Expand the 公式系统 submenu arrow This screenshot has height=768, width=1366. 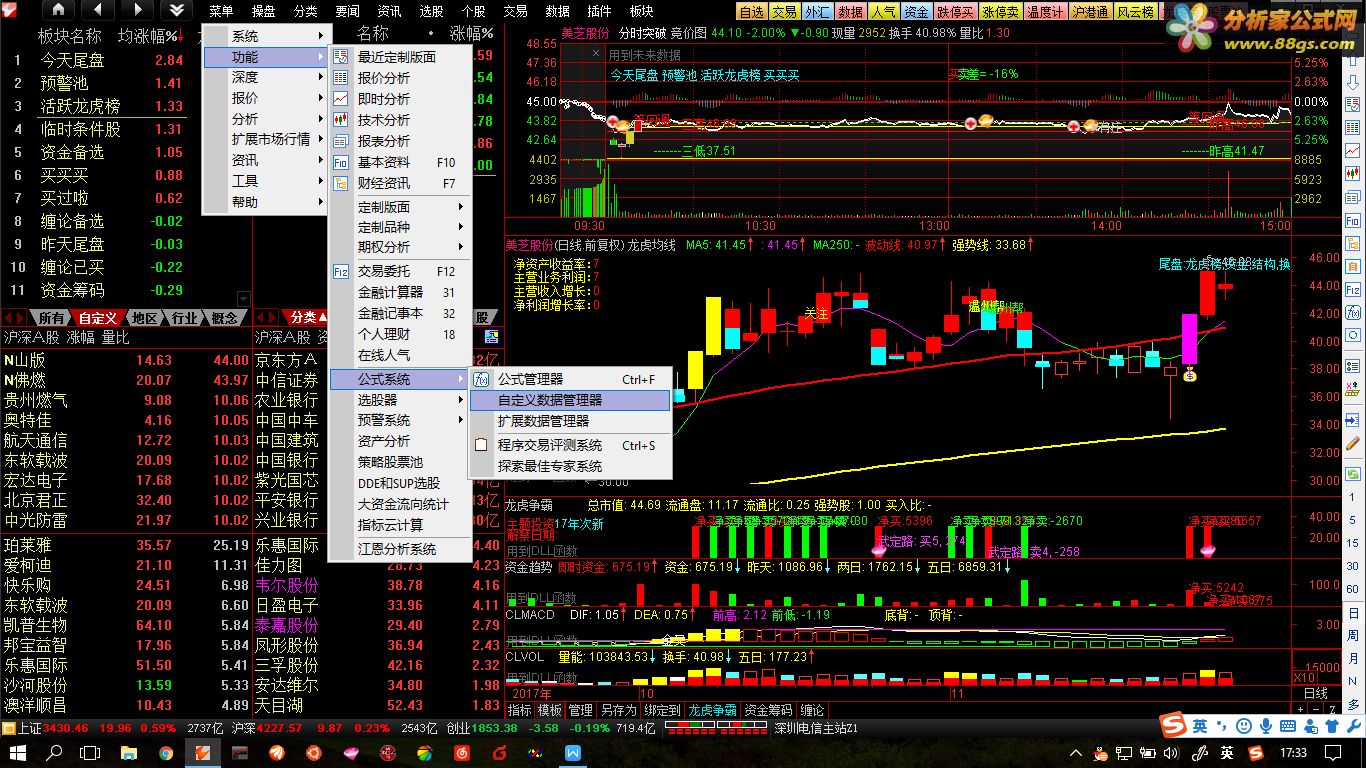(x=461, y=379)
